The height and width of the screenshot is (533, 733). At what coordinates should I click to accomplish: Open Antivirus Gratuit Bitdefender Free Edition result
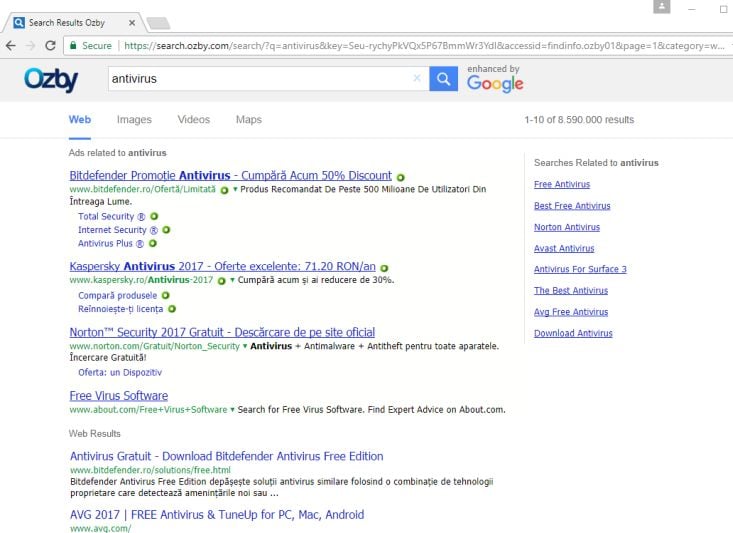pos(227,456)
